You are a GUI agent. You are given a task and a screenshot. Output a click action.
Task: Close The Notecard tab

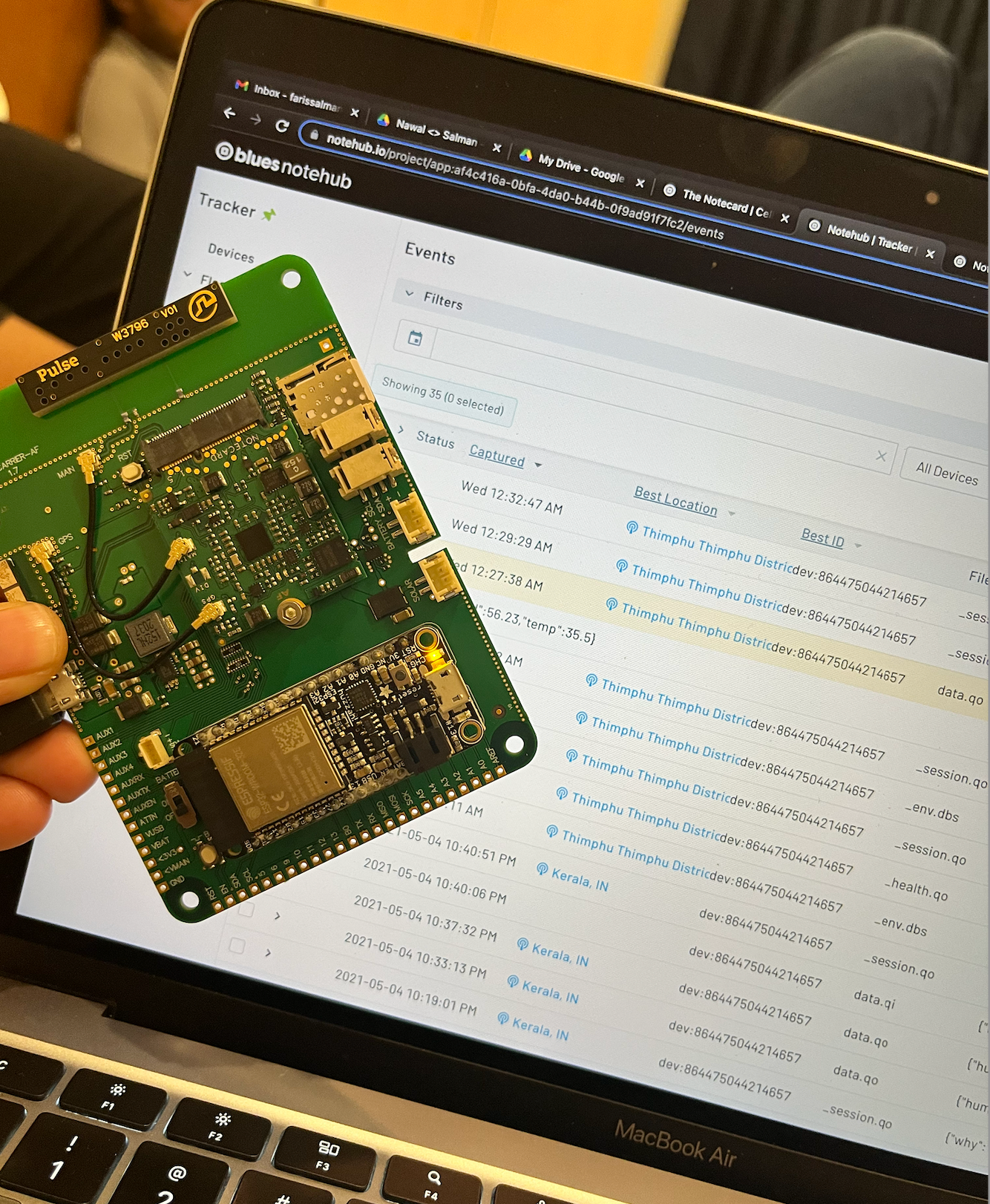pos(784,218)
